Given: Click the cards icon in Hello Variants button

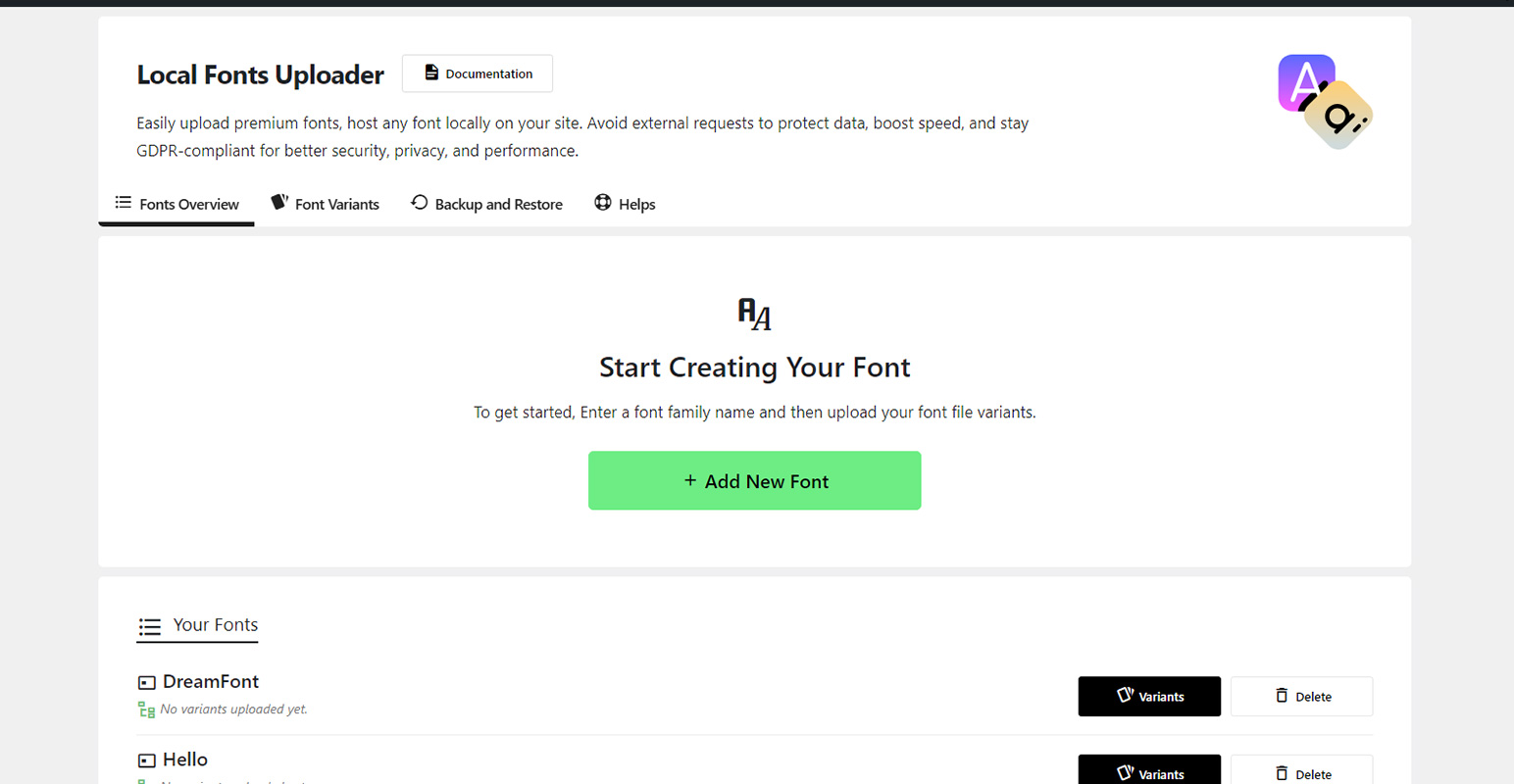Looking at the screenshot, I should (1126, 773).
